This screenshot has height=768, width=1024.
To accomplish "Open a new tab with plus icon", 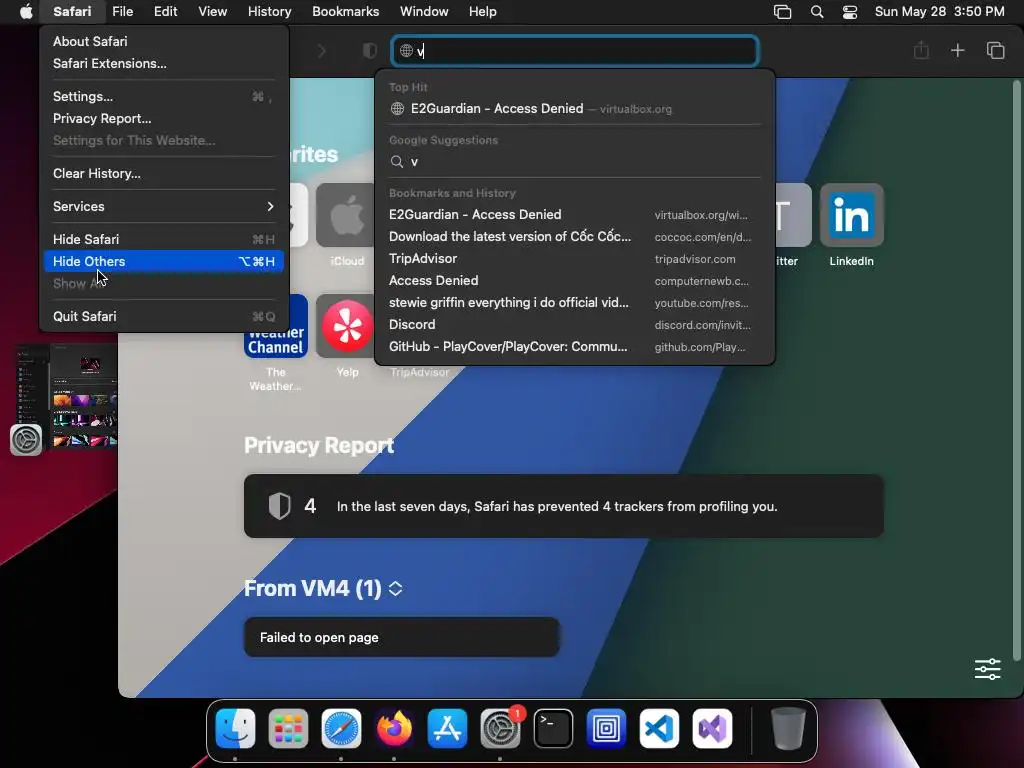I will (x=957, y=50).
